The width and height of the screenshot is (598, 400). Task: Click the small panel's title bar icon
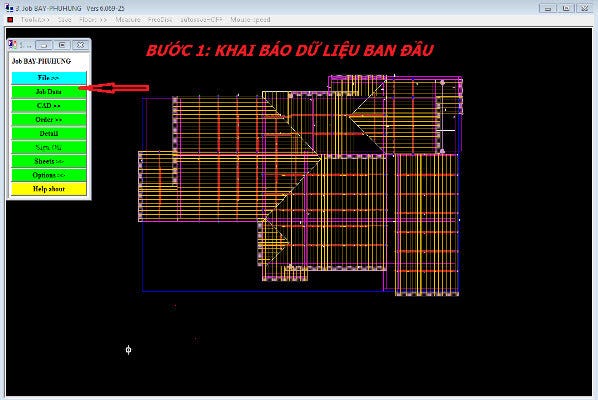click(x=13, y=45)
